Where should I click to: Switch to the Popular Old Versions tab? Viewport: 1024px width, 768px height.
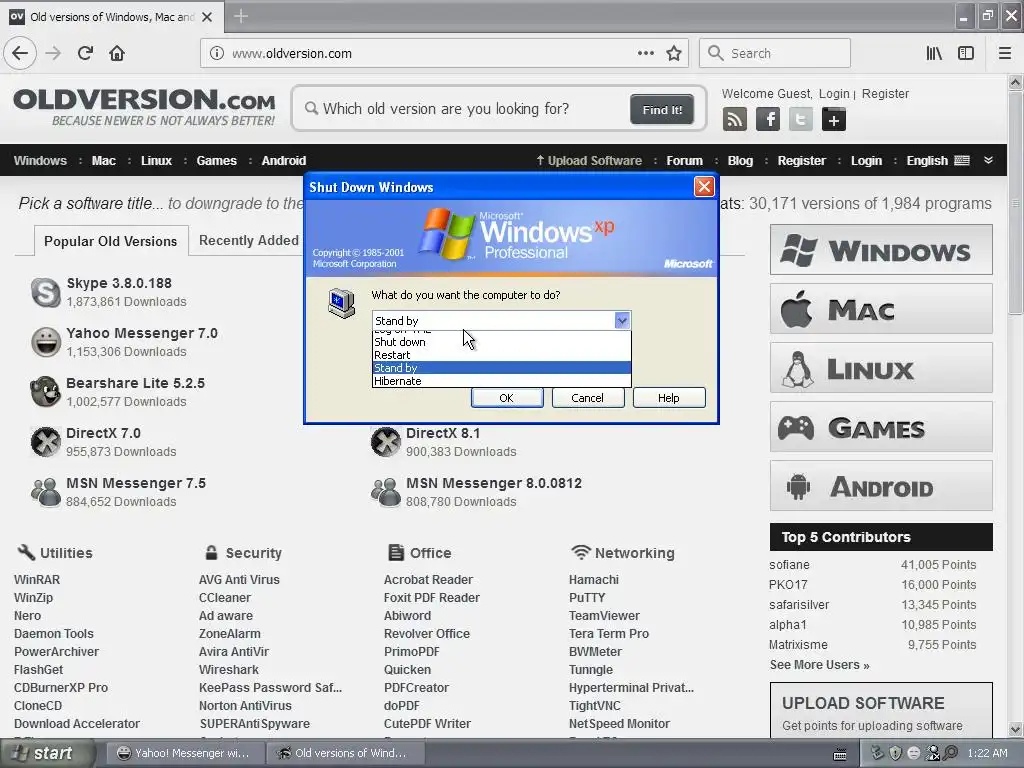110,241
